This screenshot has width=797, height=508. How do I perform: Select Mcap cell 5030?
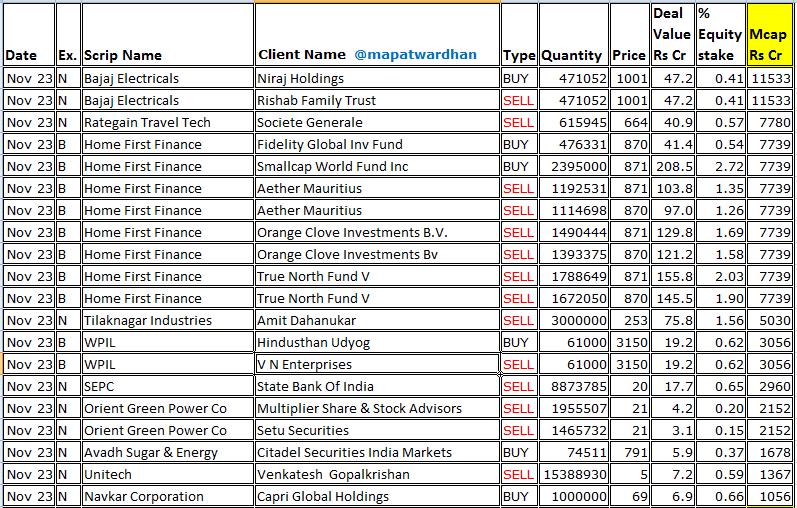click(x=770, y=320)
